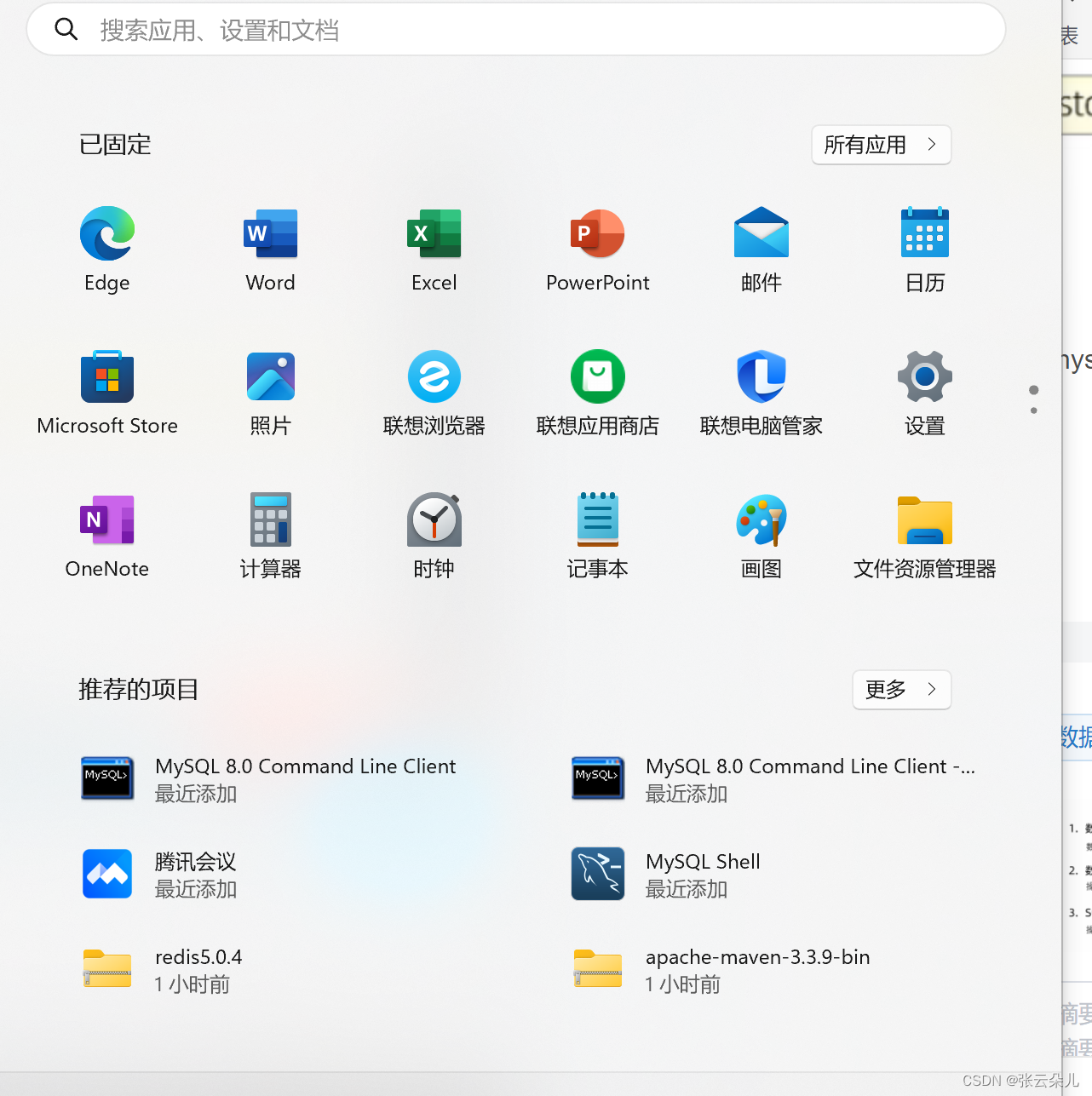Open 联想电脑管家 icon
Image resolution: width=1092 pixels, height=1096 pixels.
coord(762,376)
